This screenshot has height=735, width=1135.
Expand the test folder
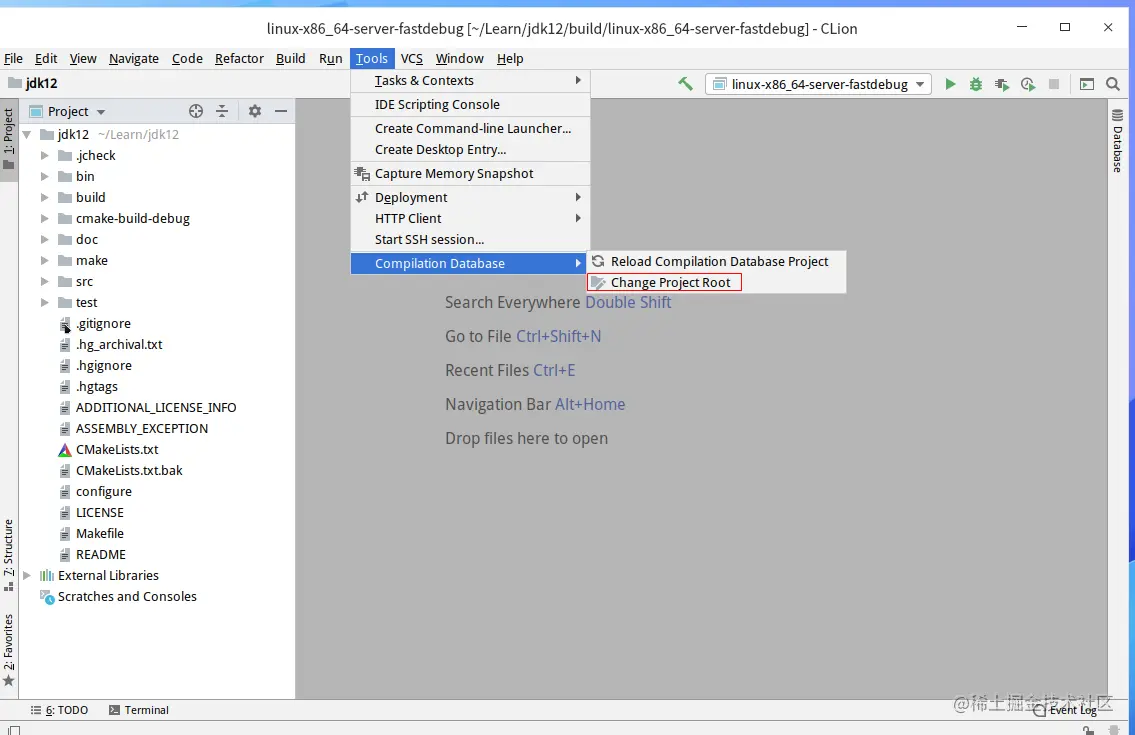coord(44,303)
